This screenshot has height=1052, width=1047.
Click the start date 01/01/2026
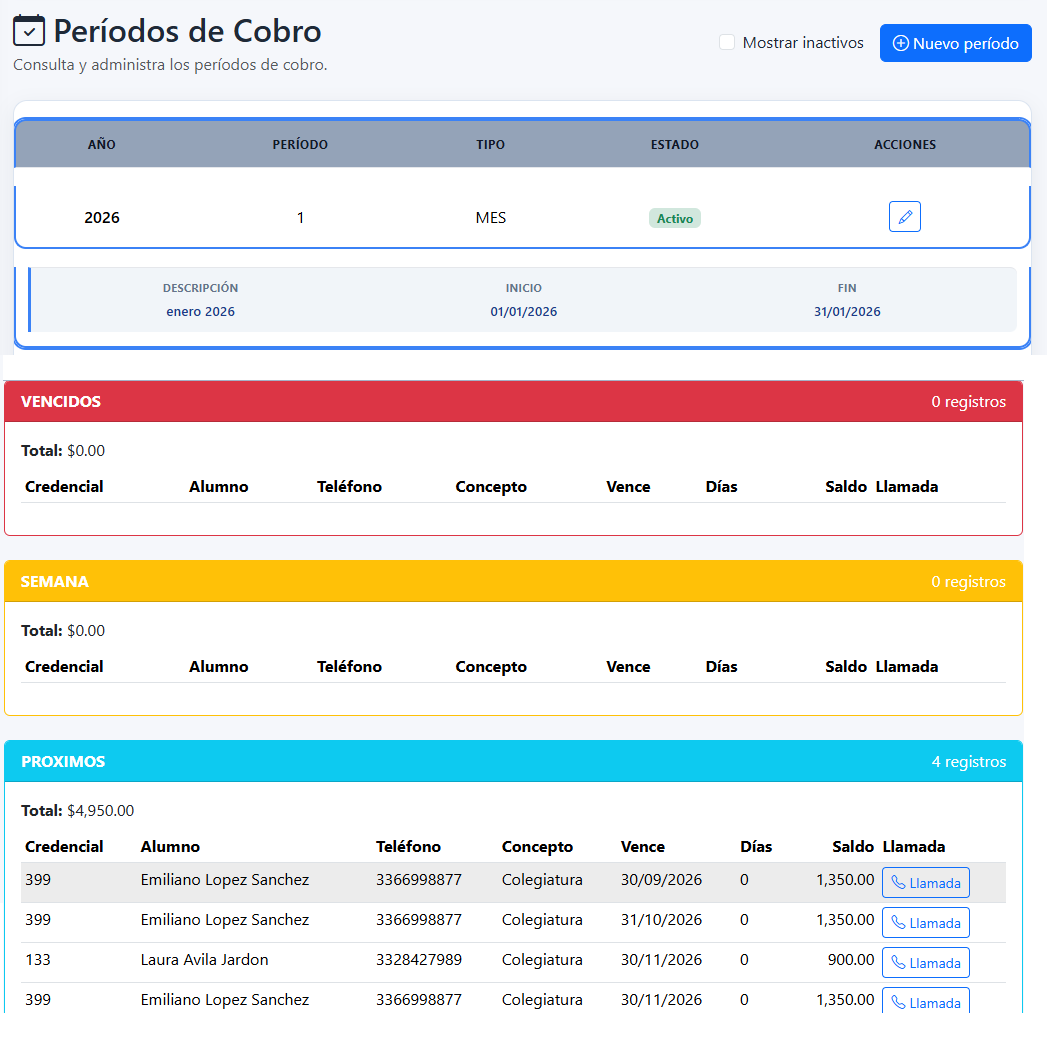[523, 311]
